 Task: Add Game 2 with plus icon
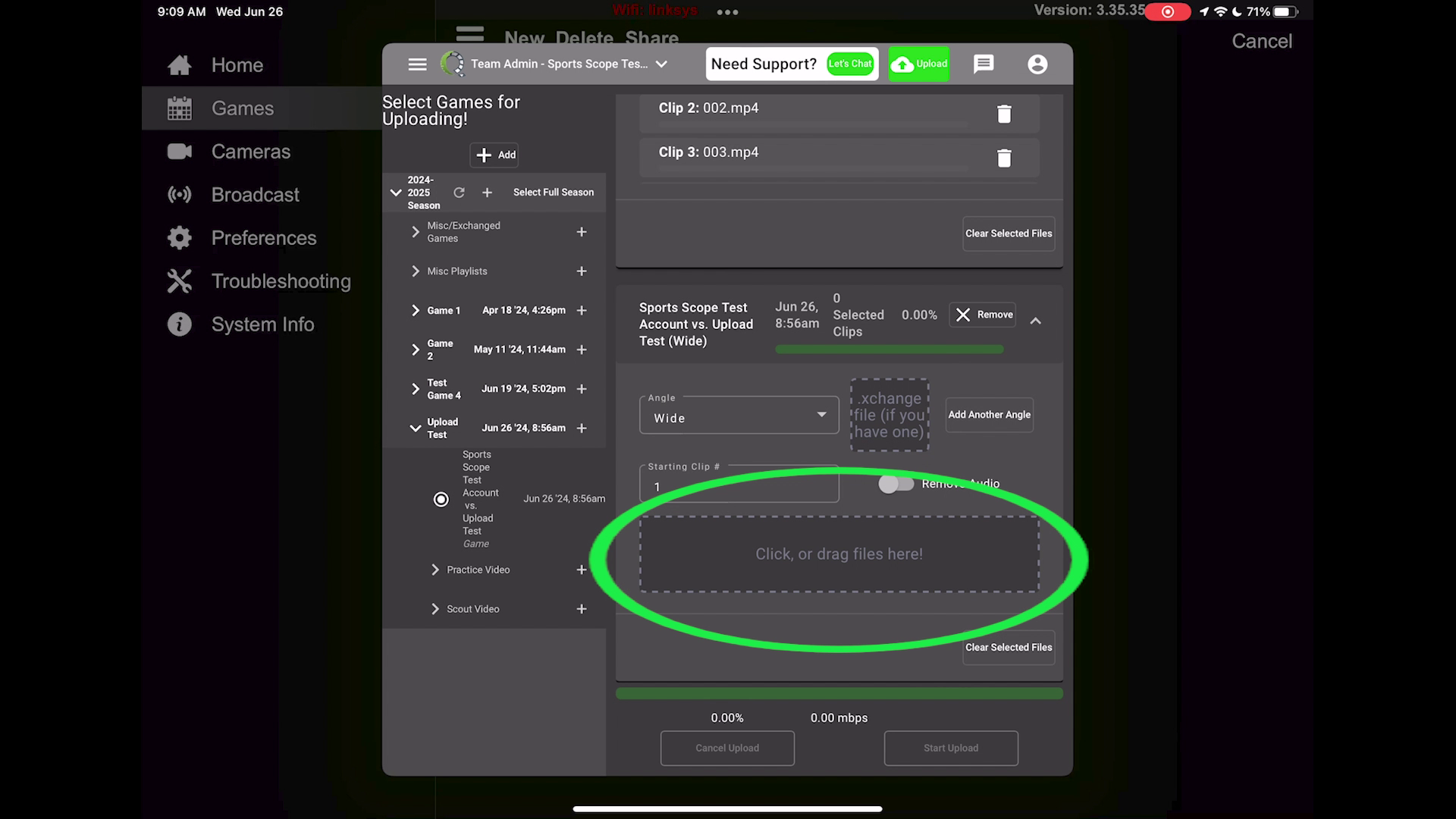[x=582, y=350]
